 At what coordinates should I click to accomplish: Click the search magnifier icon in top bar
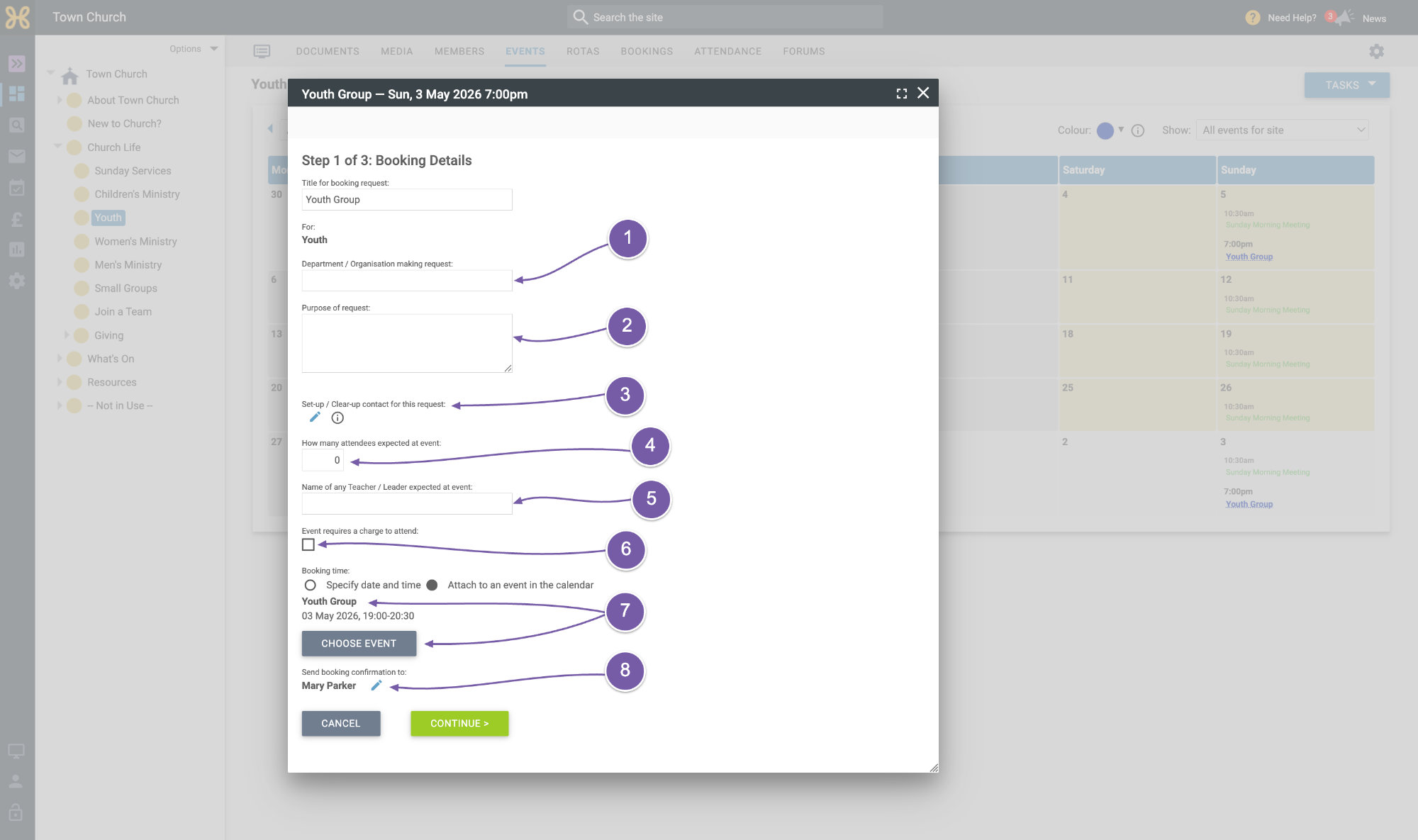click(580, 17)
